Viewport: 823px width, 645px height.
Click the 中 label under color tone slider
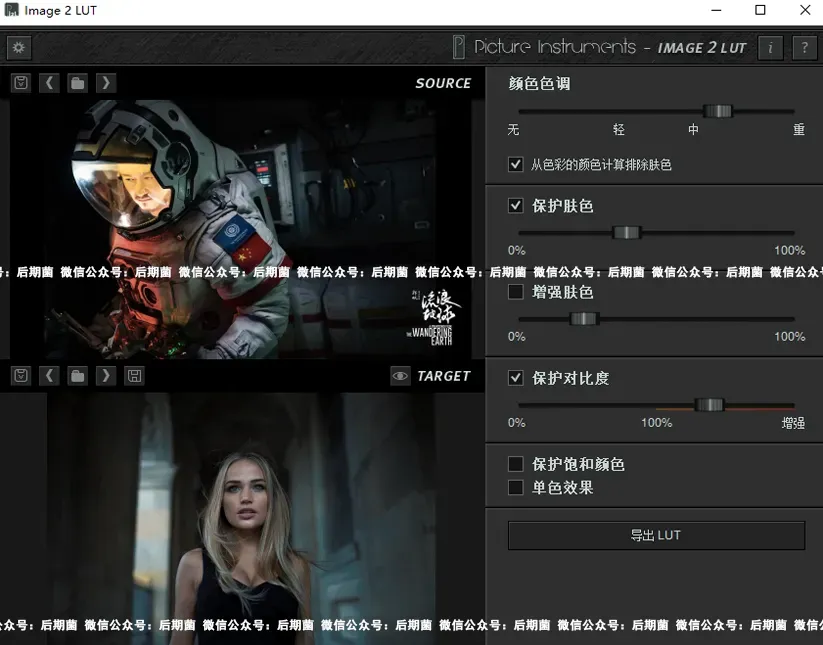click(x=693, y=130)
